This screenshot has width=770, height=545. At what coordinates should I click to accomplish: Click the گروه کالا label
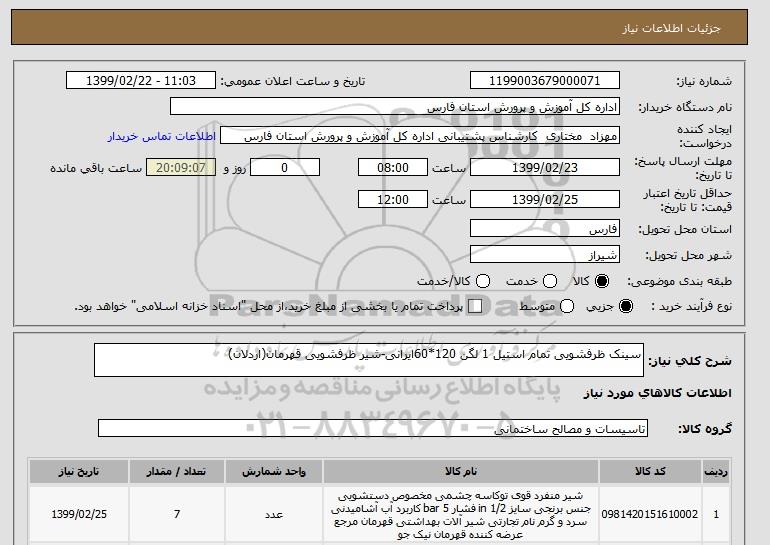coord(705,429)
